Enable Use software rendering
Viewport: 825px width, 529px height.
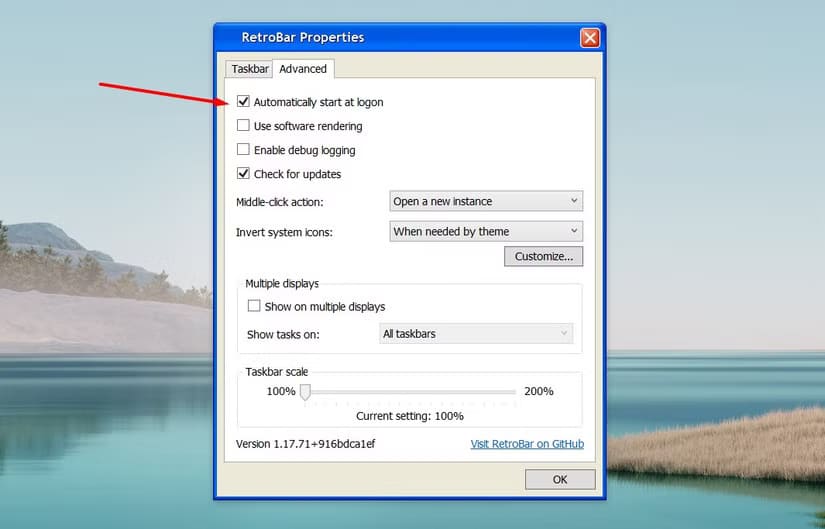point(243,125)
